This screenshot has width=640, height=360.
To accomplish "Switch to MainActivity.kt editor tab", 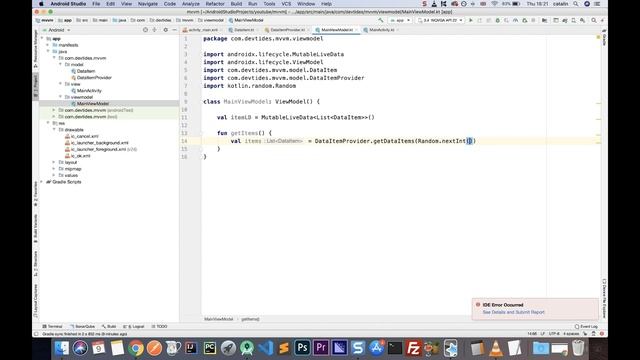I will [x=381, y=30].
